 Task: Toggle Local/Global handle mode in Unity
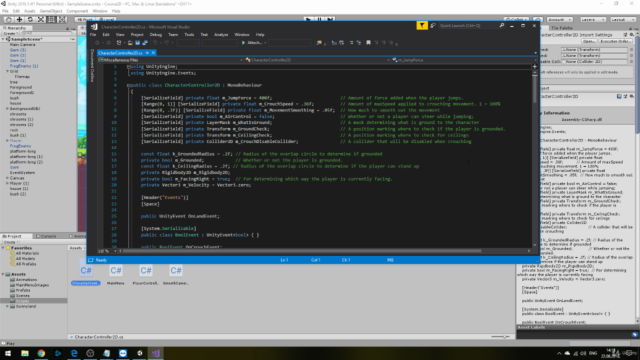[x=107, y=19]
